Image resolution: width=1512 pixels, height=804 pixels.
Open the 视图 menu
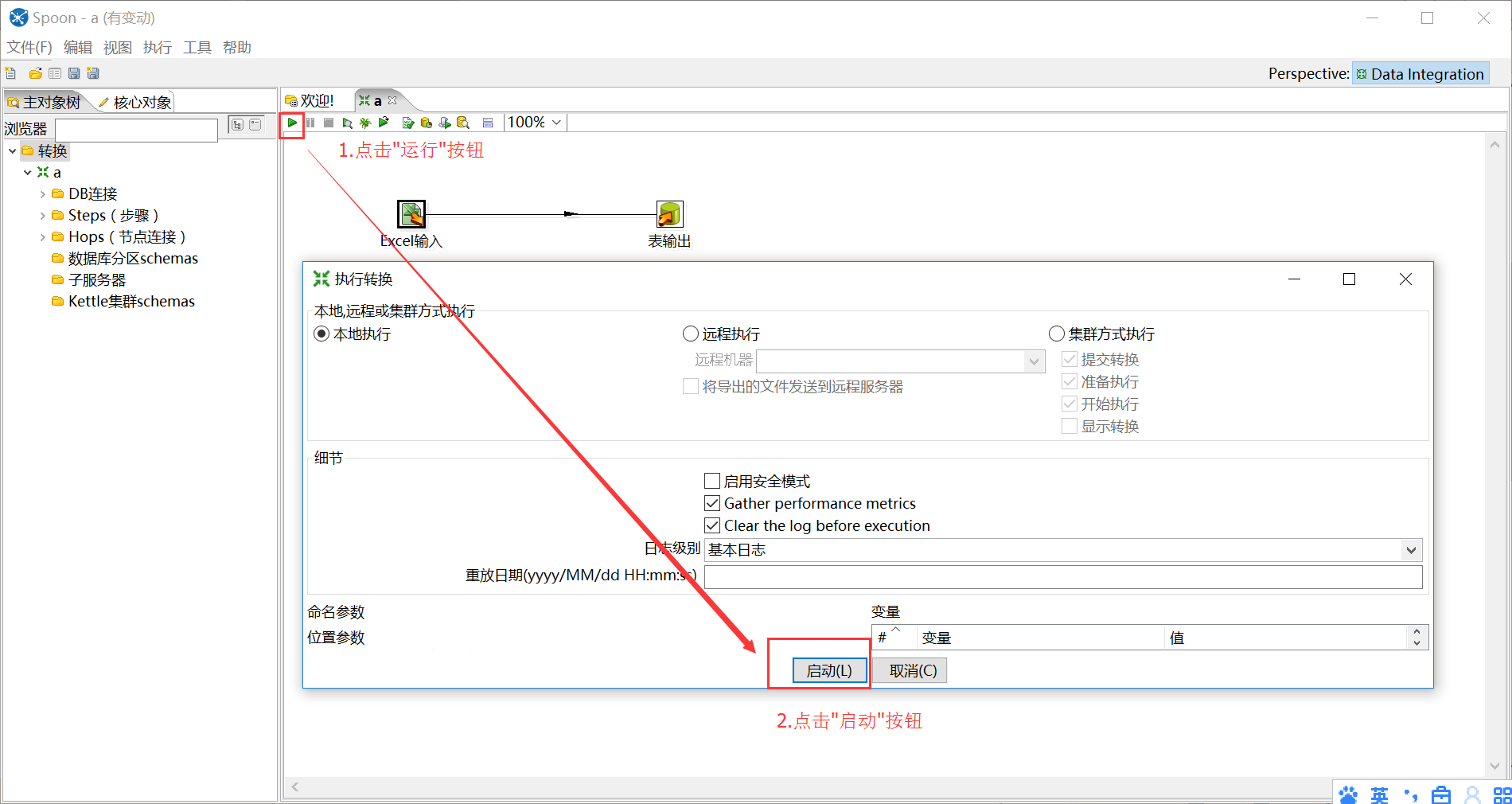118,47
